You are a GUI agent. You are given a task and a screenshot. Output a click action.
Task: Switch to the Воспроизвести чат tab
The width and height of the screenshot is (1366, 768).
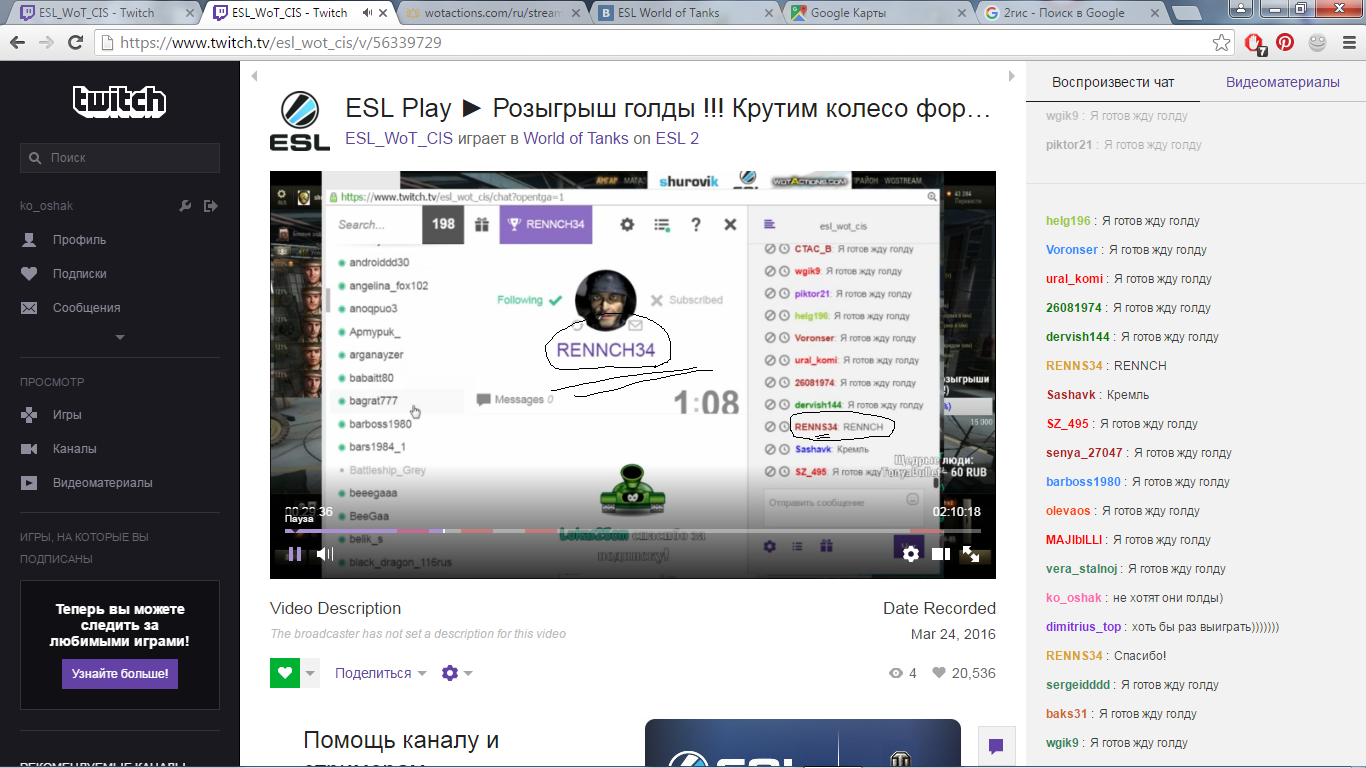click(1113, 82)
